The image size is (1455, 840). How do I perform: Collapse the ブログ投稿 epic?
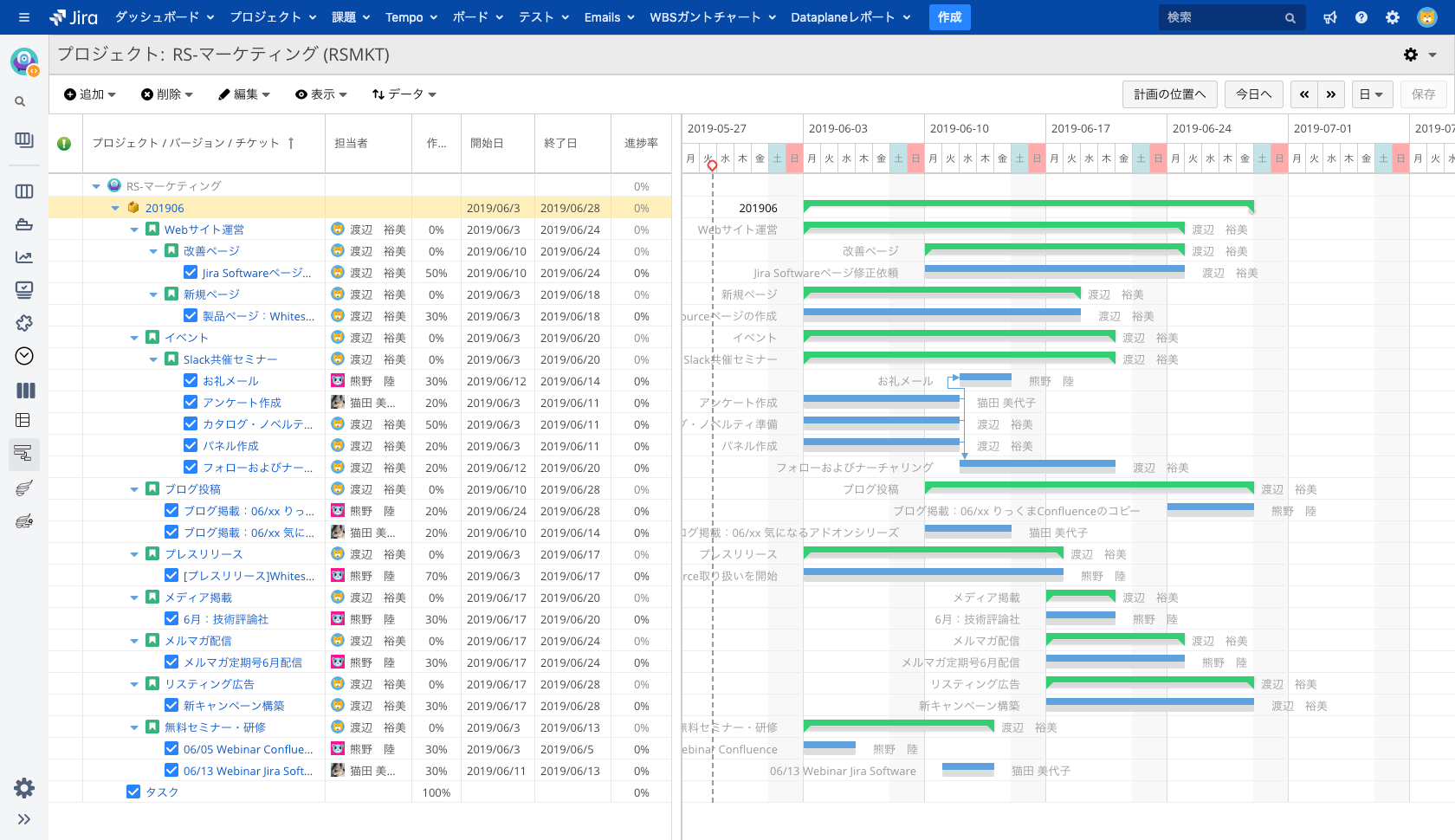pos(134,489)
